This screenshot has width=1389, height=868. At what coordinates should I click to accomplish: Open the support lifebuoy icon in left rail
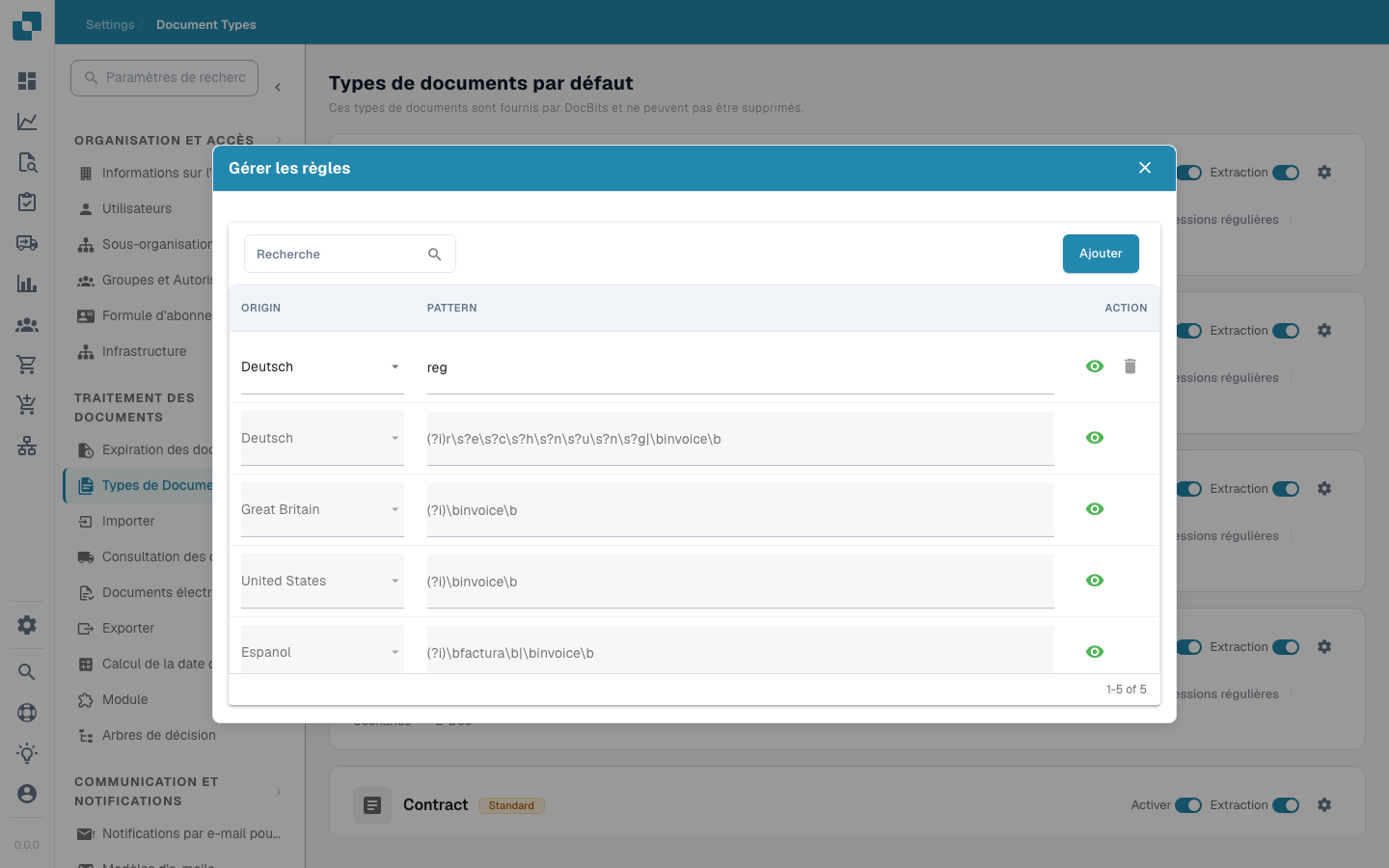27,713
